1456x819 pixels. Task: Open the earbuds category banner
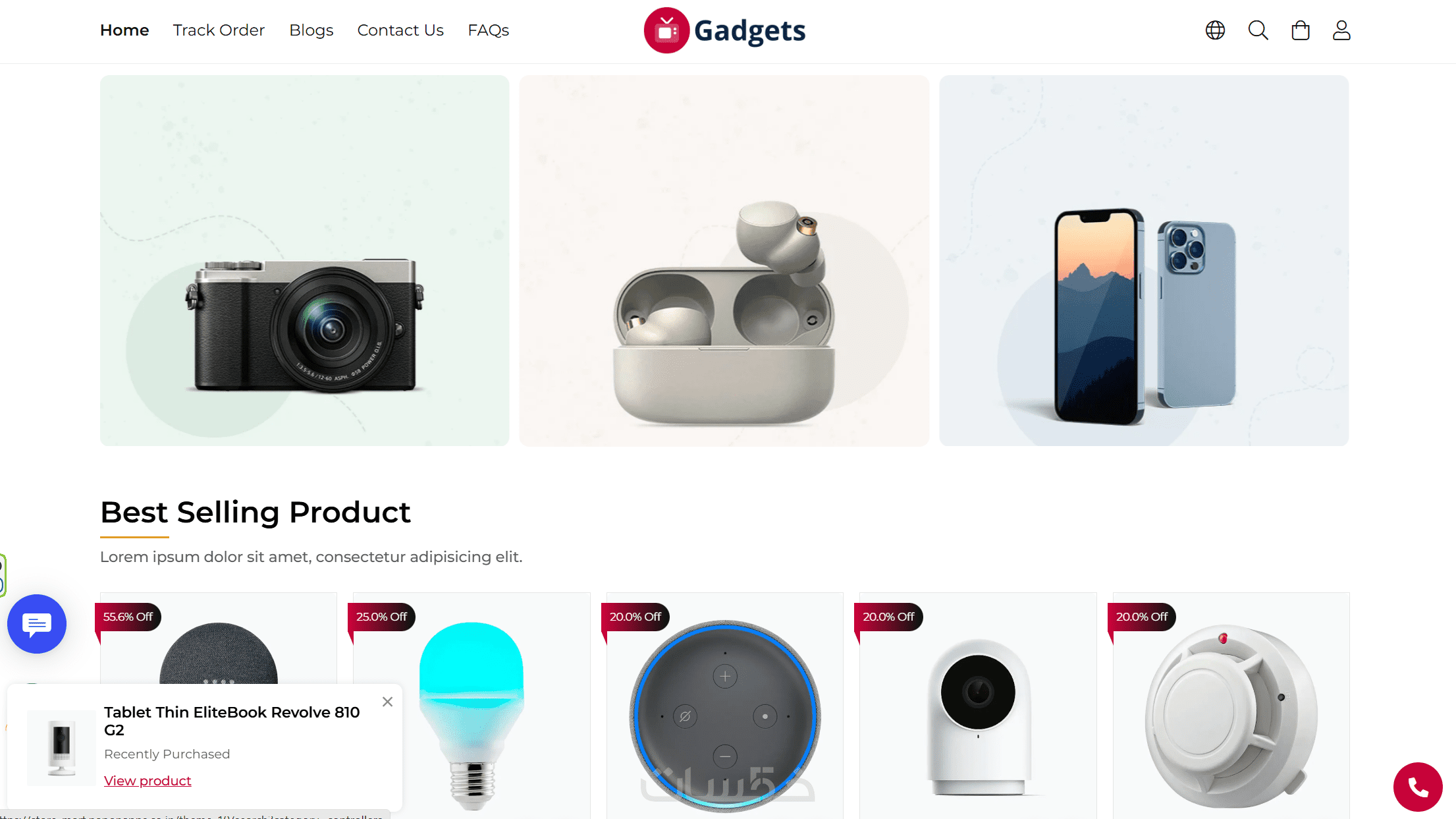(724, 260)
